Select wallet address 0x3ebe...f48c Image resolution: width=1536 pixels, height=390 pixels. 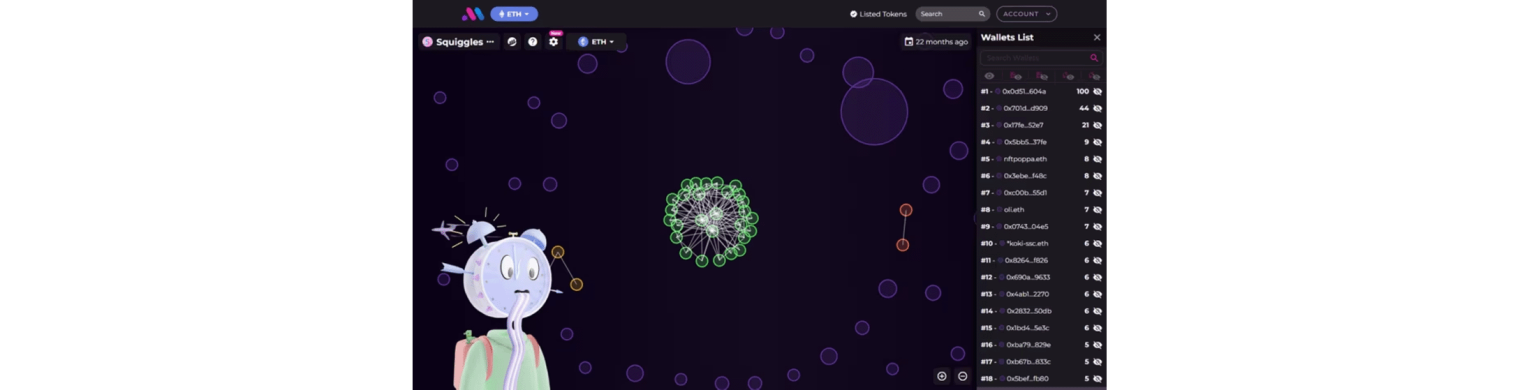point(1025,176)
